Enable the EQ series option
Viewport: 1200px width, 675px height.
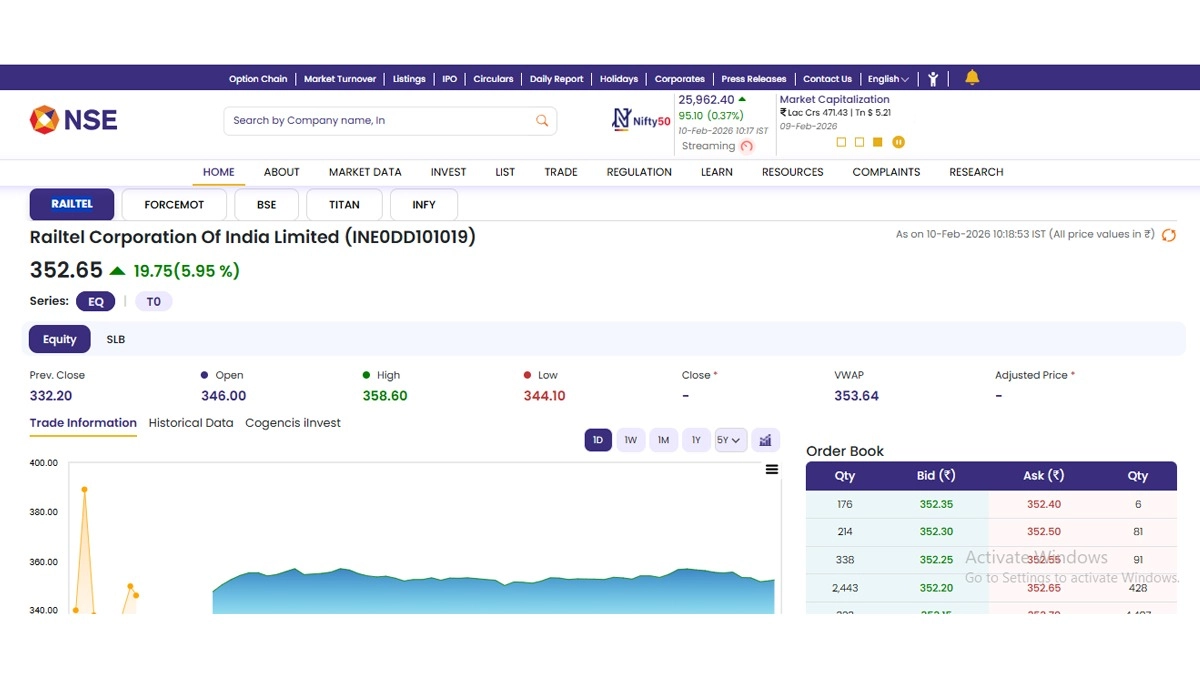tap(95, 301)
